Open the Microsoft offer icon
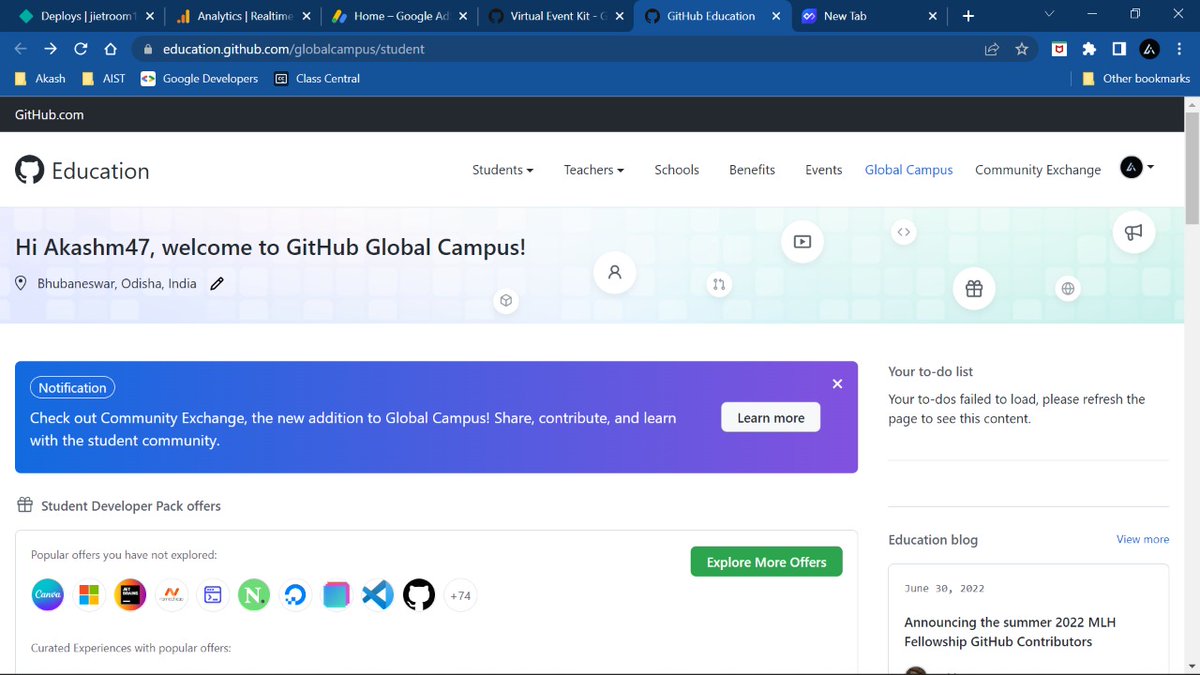This screenshot has width=1200, height=675. [89, 595]
